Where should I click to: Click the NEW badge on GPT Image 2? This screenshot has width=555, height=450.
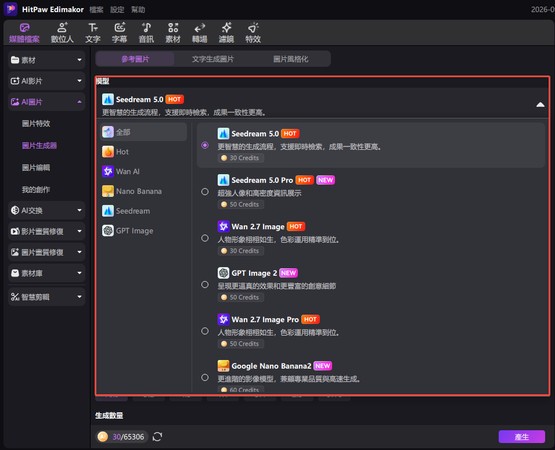(x=288, y=273)
